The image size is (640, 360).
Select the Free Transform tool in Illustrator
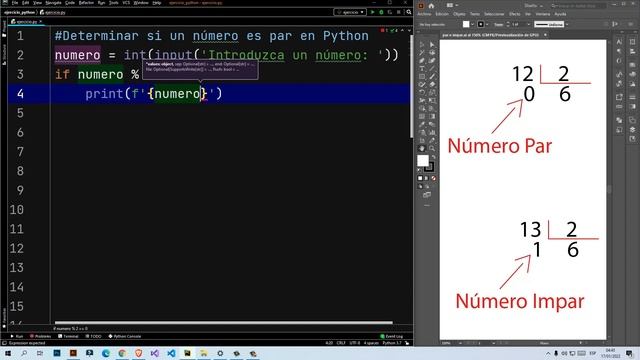[x=432, y=100]
